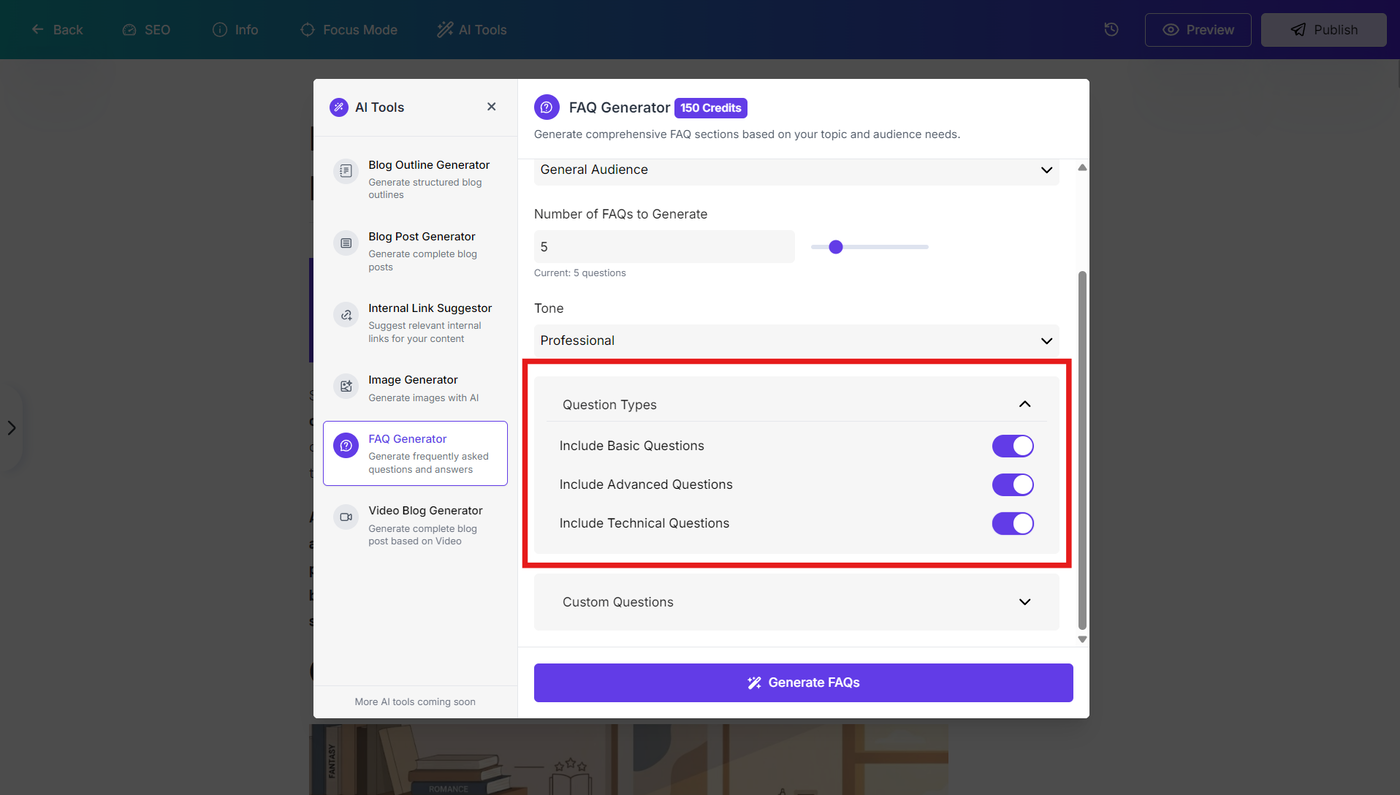Toggle Include Technical Questions off
Screen dimensions: 1400x795
point(1013,523)
